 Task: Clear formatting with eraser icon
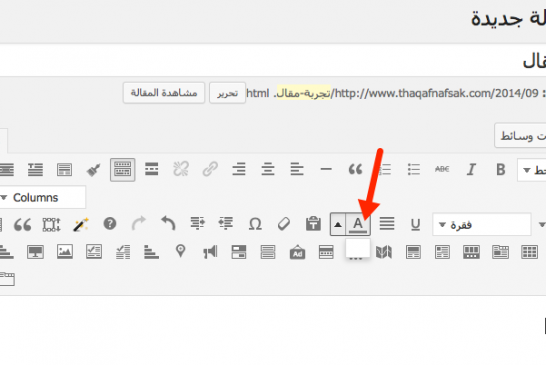point(284,224)
